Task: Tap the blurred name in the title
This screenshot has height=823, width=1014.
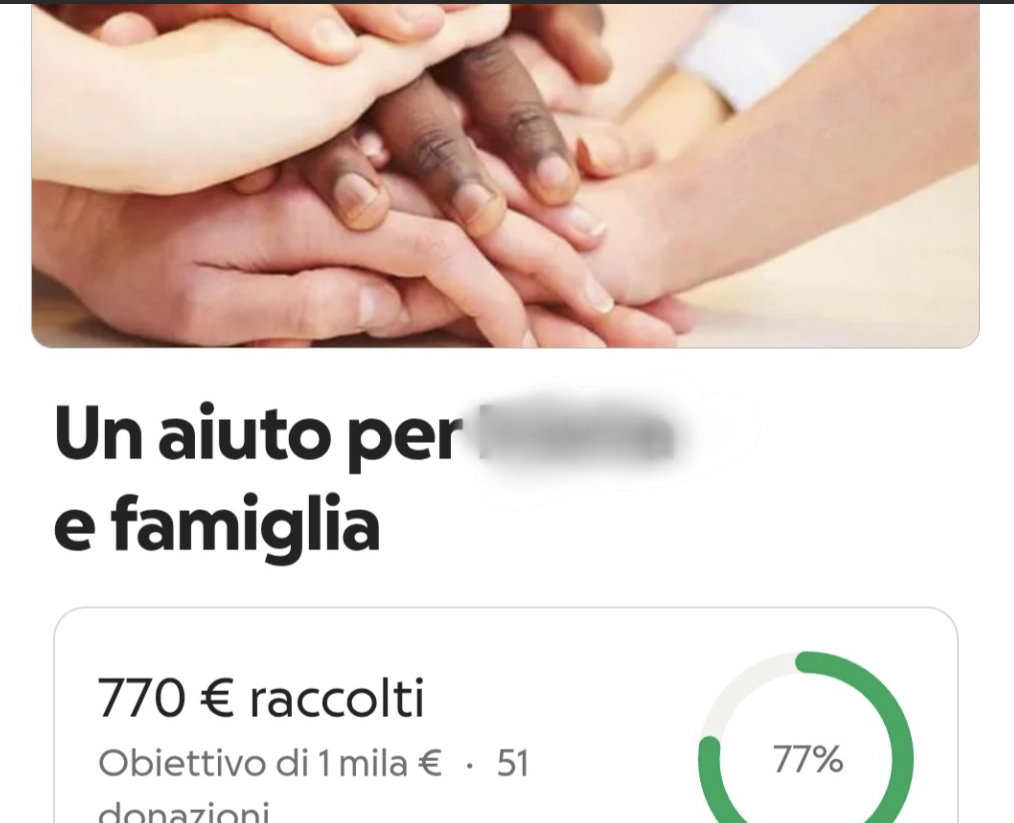Action: (x=576, y=433)
